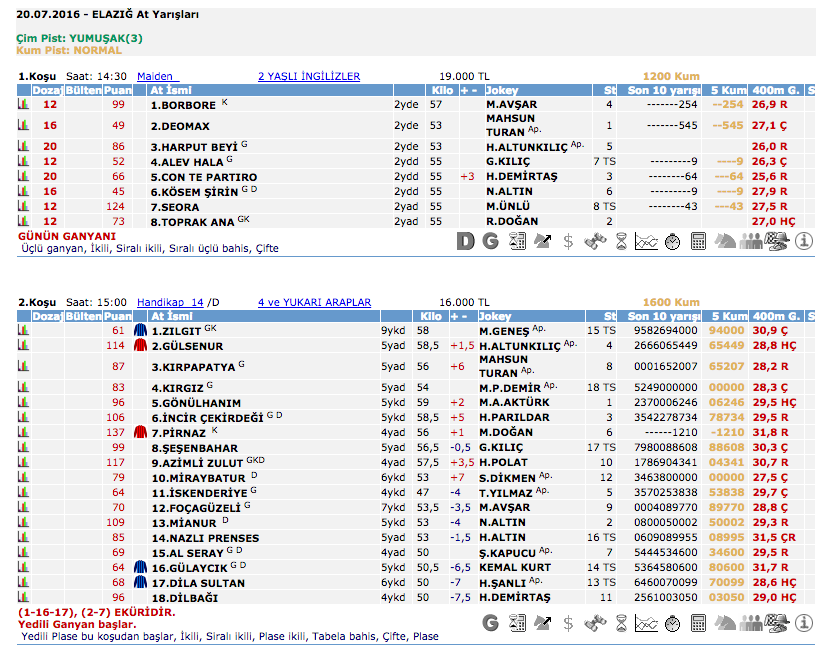Click the blue jockey silks beside ZILGIT
This screenshot has height=659, width=838.
point(140,330)
